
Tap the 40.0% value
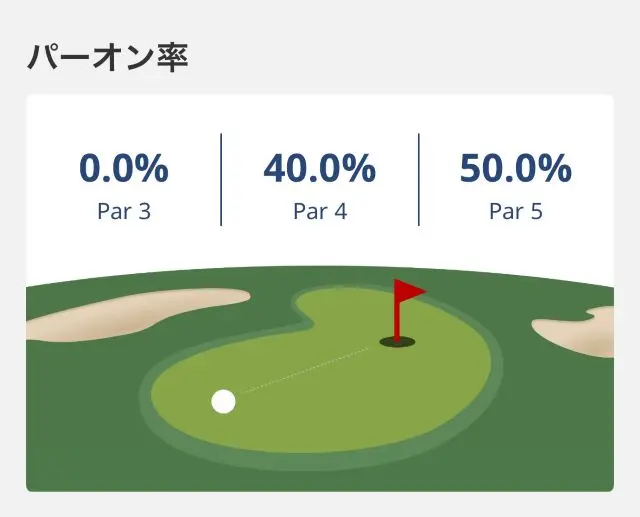319,170
